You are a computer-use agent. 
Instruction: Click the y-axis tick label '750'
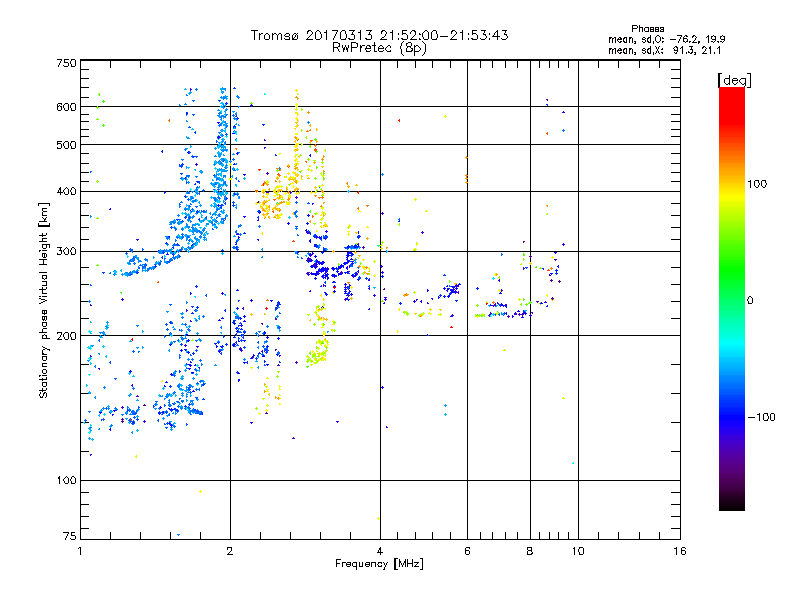[x=66, y=63]
